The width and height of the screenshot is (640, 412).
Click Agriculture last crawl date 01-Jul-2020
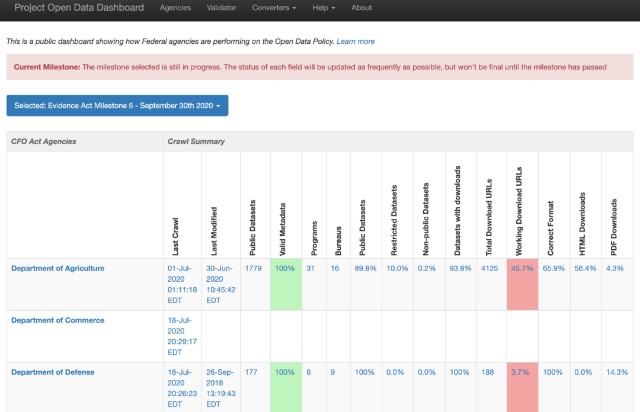click(182, 284)
